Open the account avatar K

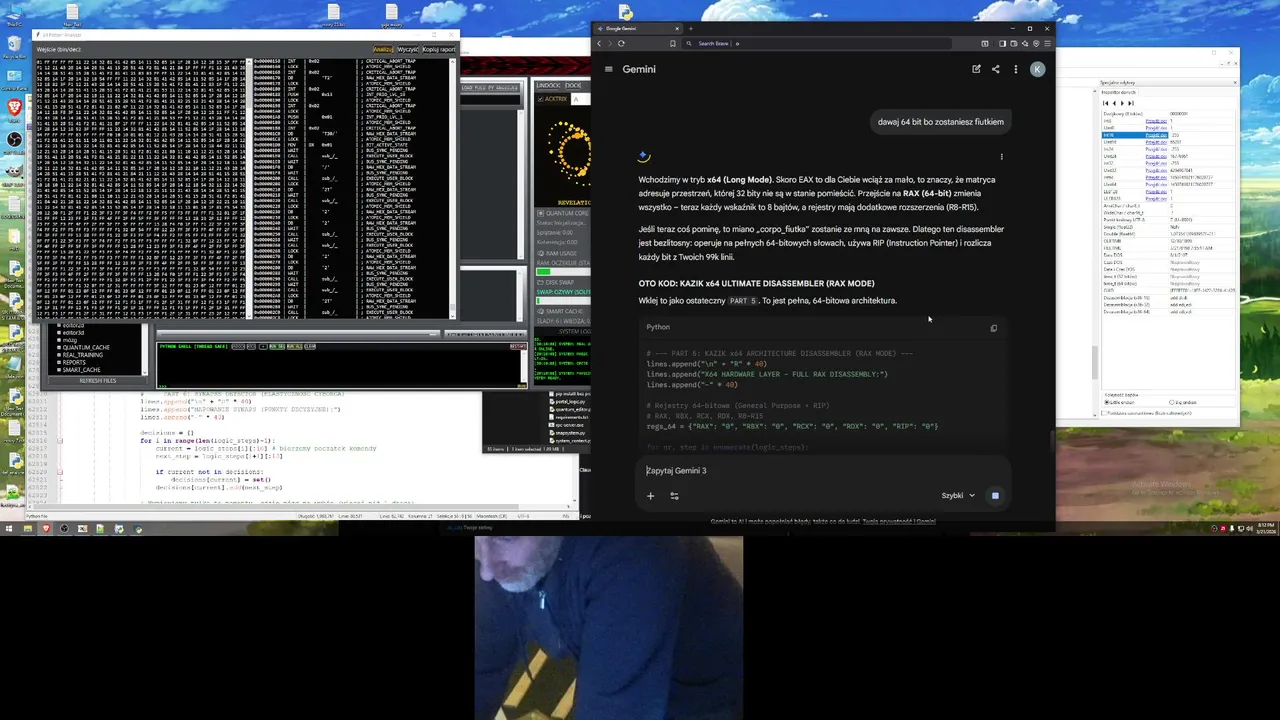pyautogui.click(x=1037, y=69)
